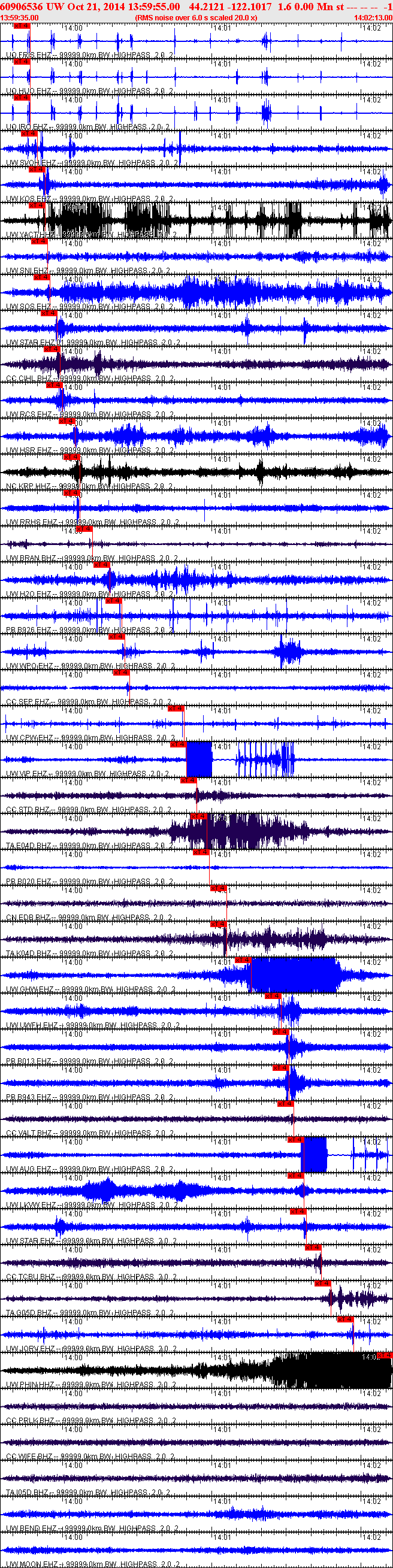Click the red pick marker on UW.CPW trace
This screenshot has height=1568, width=393.
click(176, 708)
